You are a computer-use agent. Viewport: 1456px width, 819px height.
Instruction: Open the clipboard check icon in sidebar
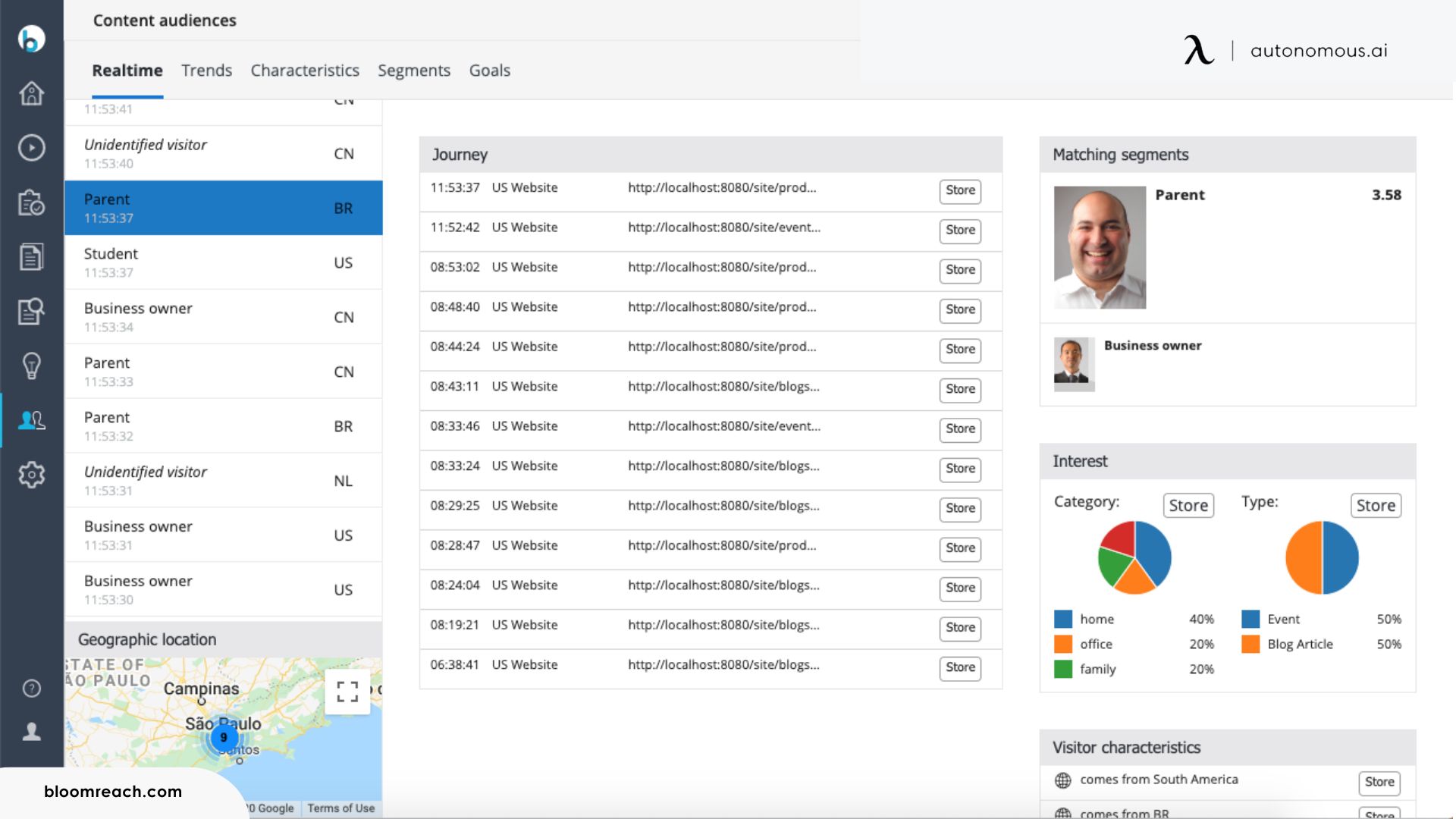coord(31,202)
